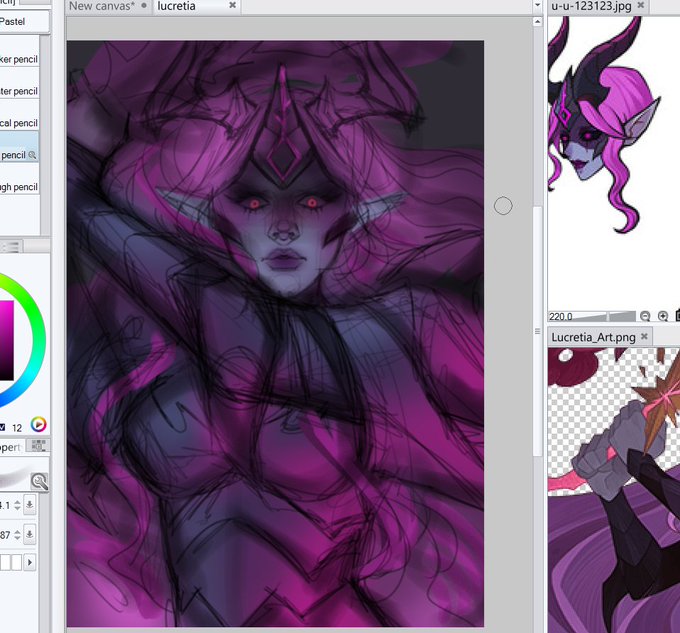This screenshot has width=680, height=633.
Task: Click the sub tool list scrollbar
Action: click(45, 134)
